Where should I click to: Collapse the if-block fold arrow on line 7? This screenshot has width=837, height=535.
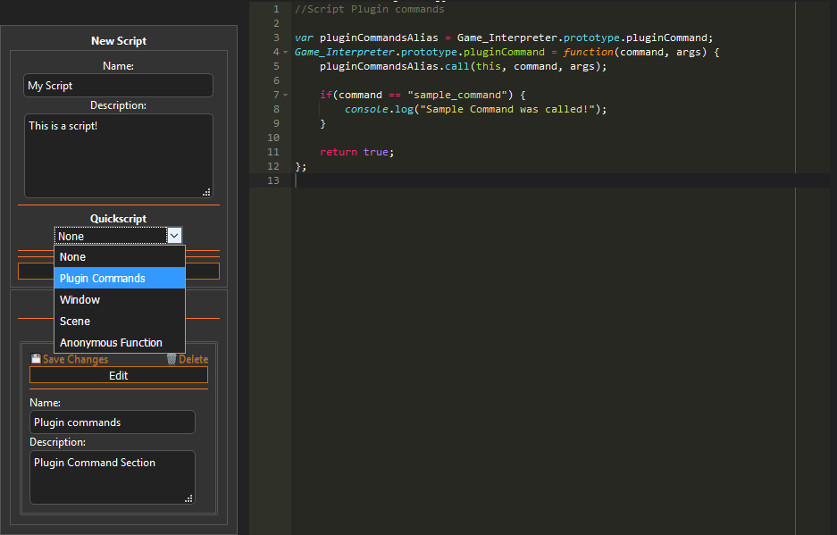286,94
